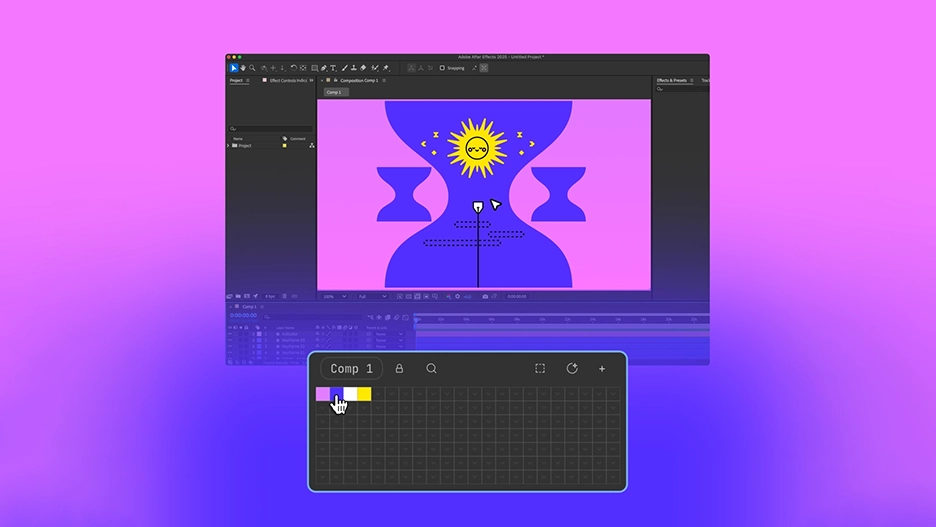This screenshot has height=527, width=936.
Task: Take snapshot with the camera icon
Action: coord(485,297)
